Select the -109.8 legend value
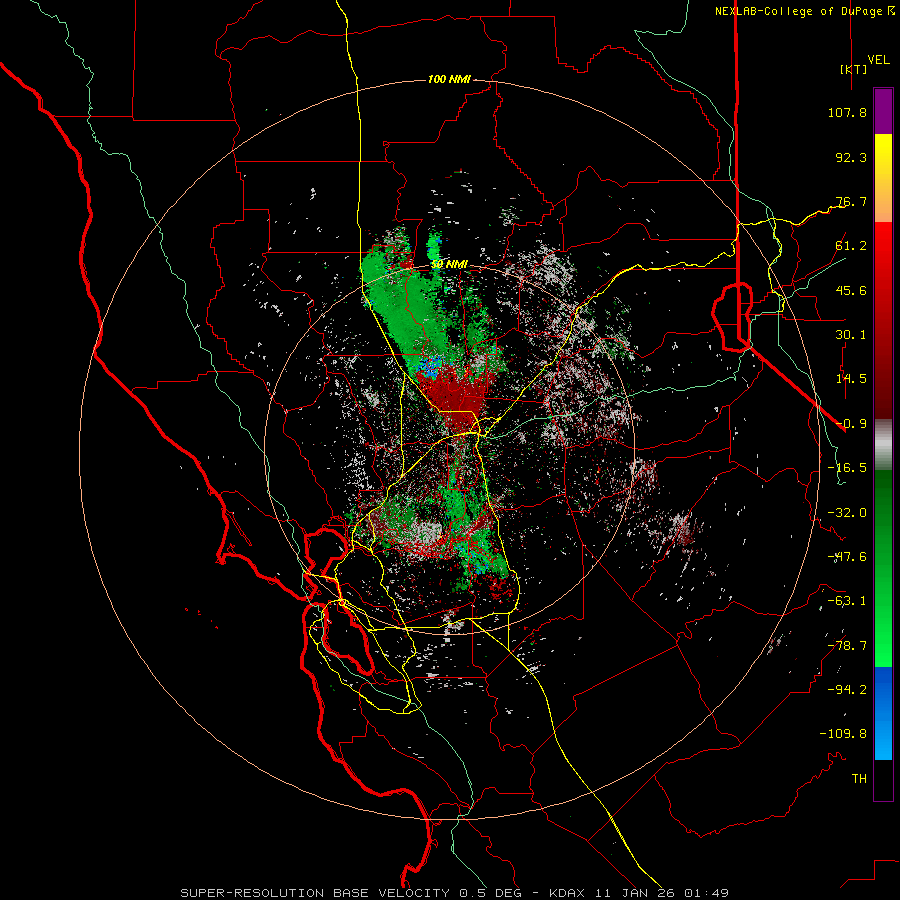The width and height of the screenshot is (900, 900). pos(843,734)
